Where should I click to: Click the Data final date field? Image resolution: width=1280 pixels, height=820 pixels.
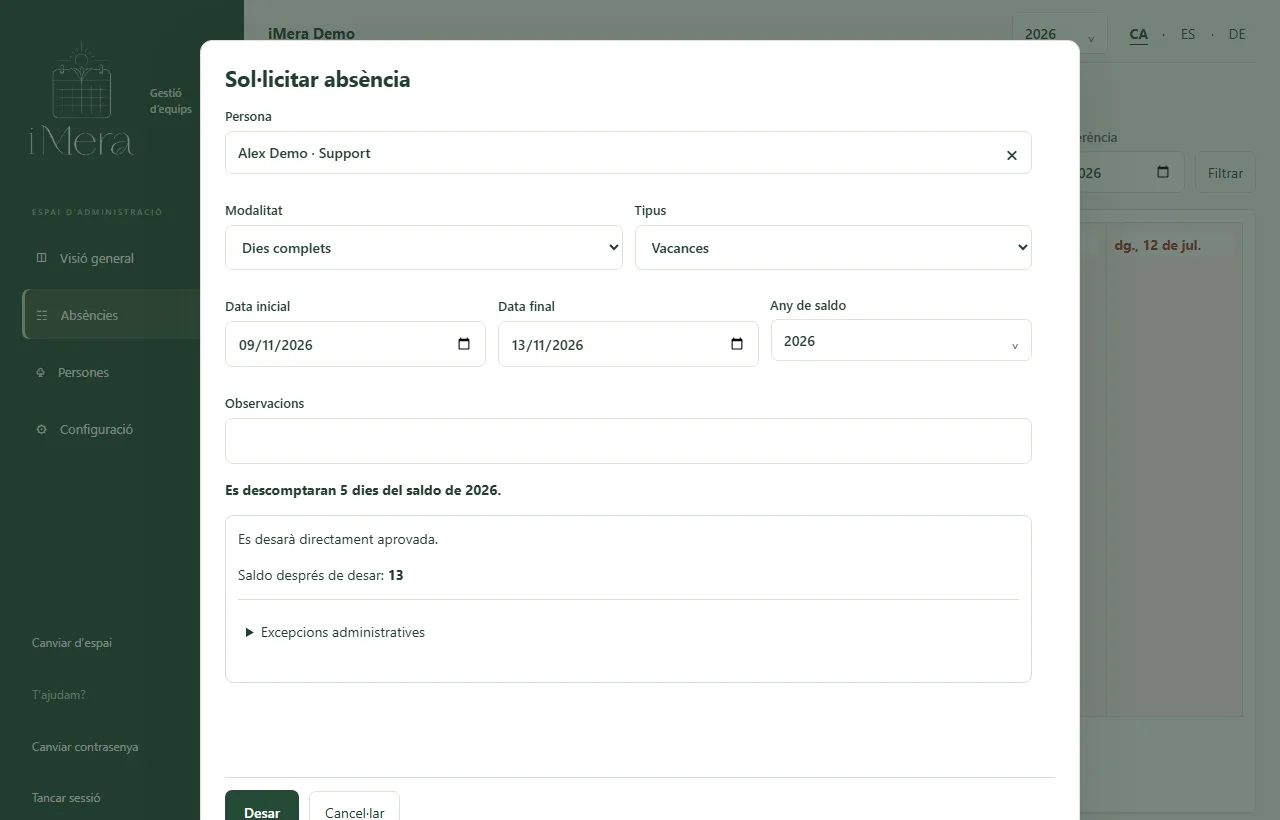click(x=628, y=344)
